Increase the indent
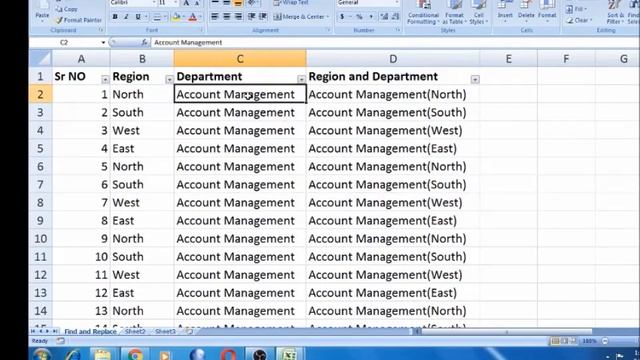 pyautogui.click(x=263, y=17)
